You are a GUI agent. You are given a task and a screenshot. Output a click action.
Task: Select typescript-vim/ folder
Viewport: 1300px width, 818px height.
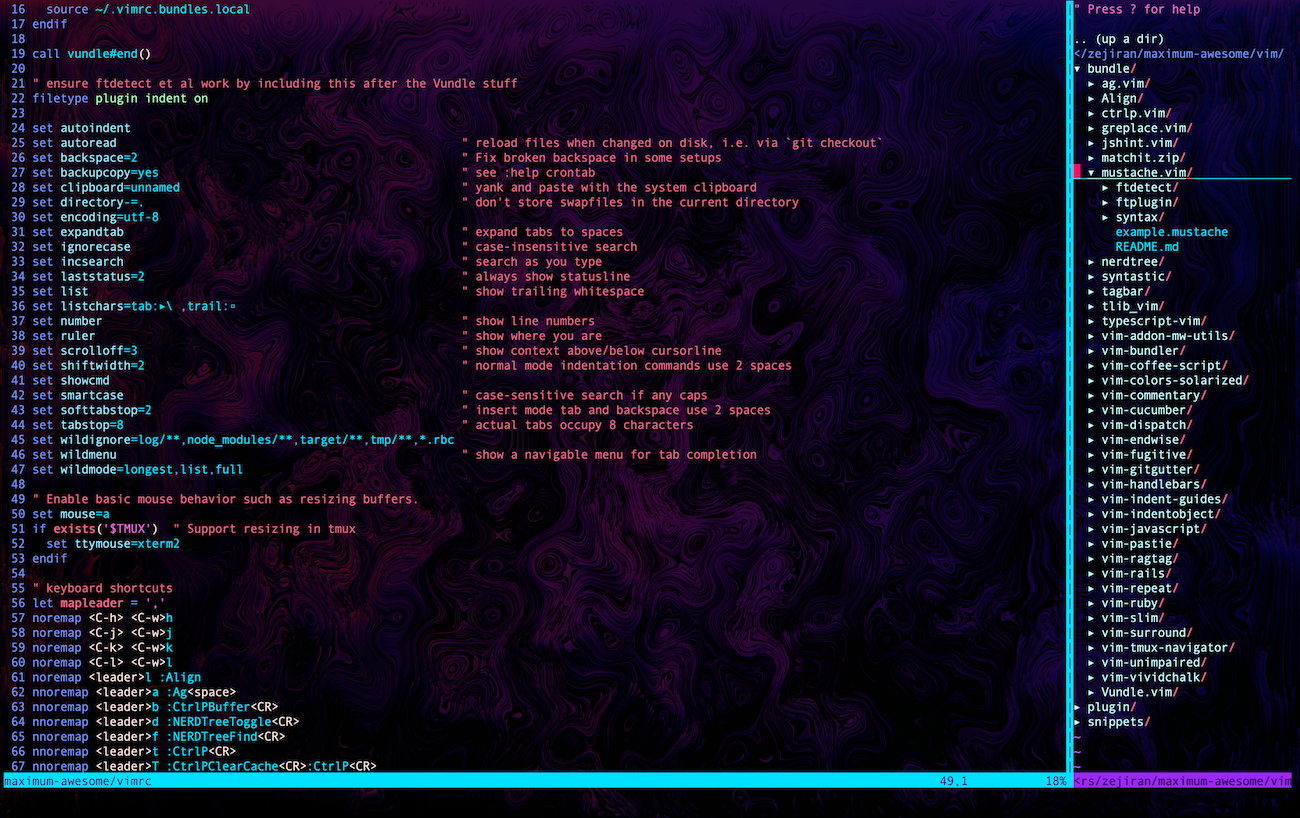[x=1154, y=321]
